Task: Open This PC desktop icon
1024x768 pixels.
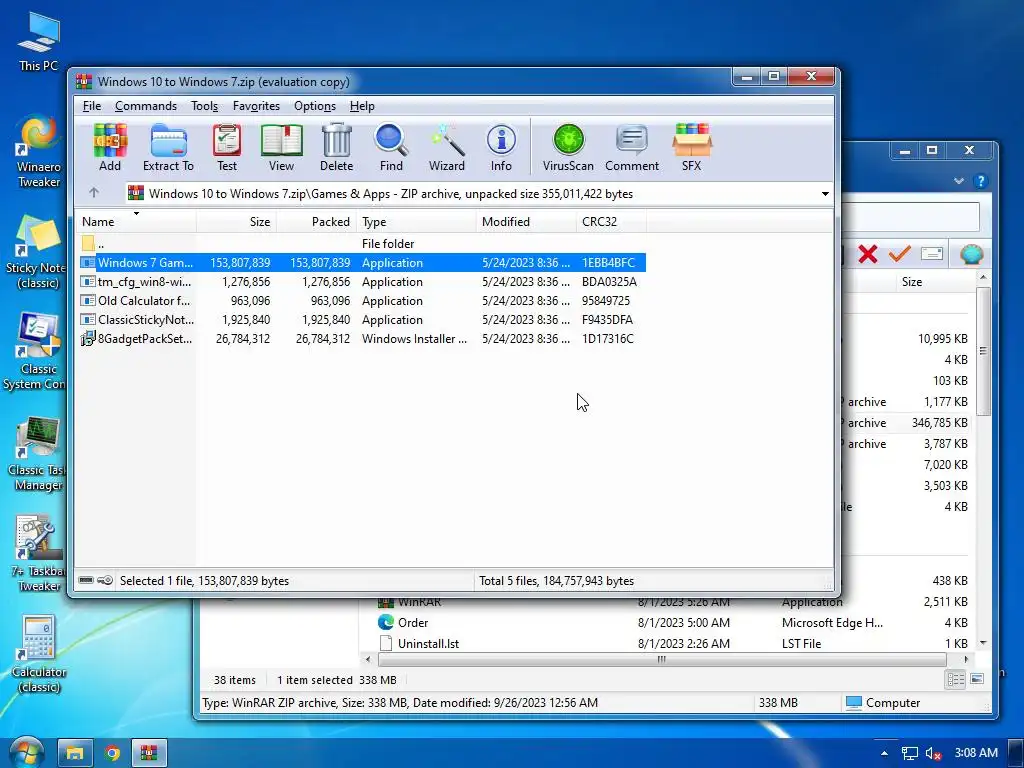Action: pos(38,42)
